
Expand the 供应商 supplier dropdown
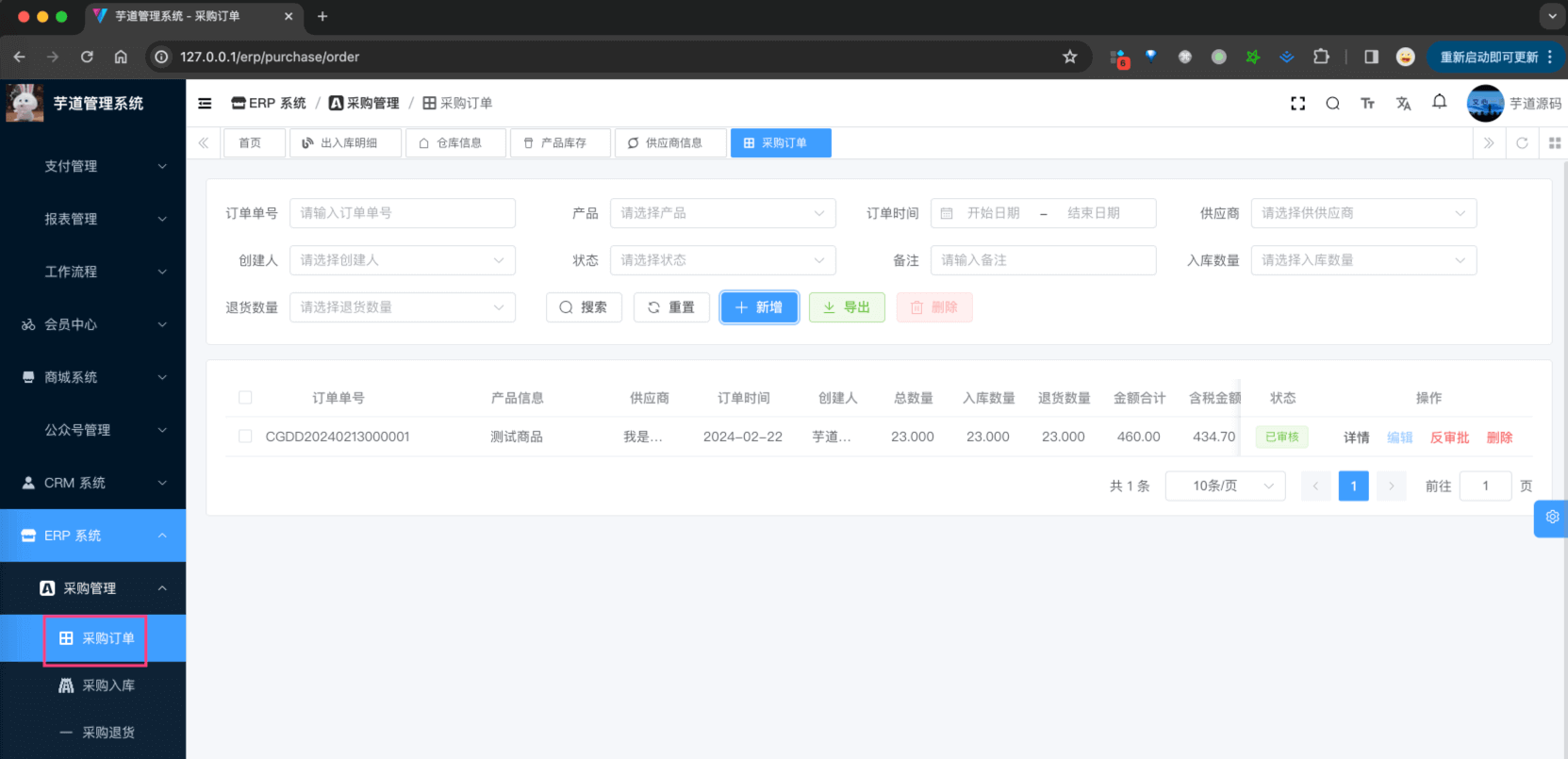pos(1362,213)
